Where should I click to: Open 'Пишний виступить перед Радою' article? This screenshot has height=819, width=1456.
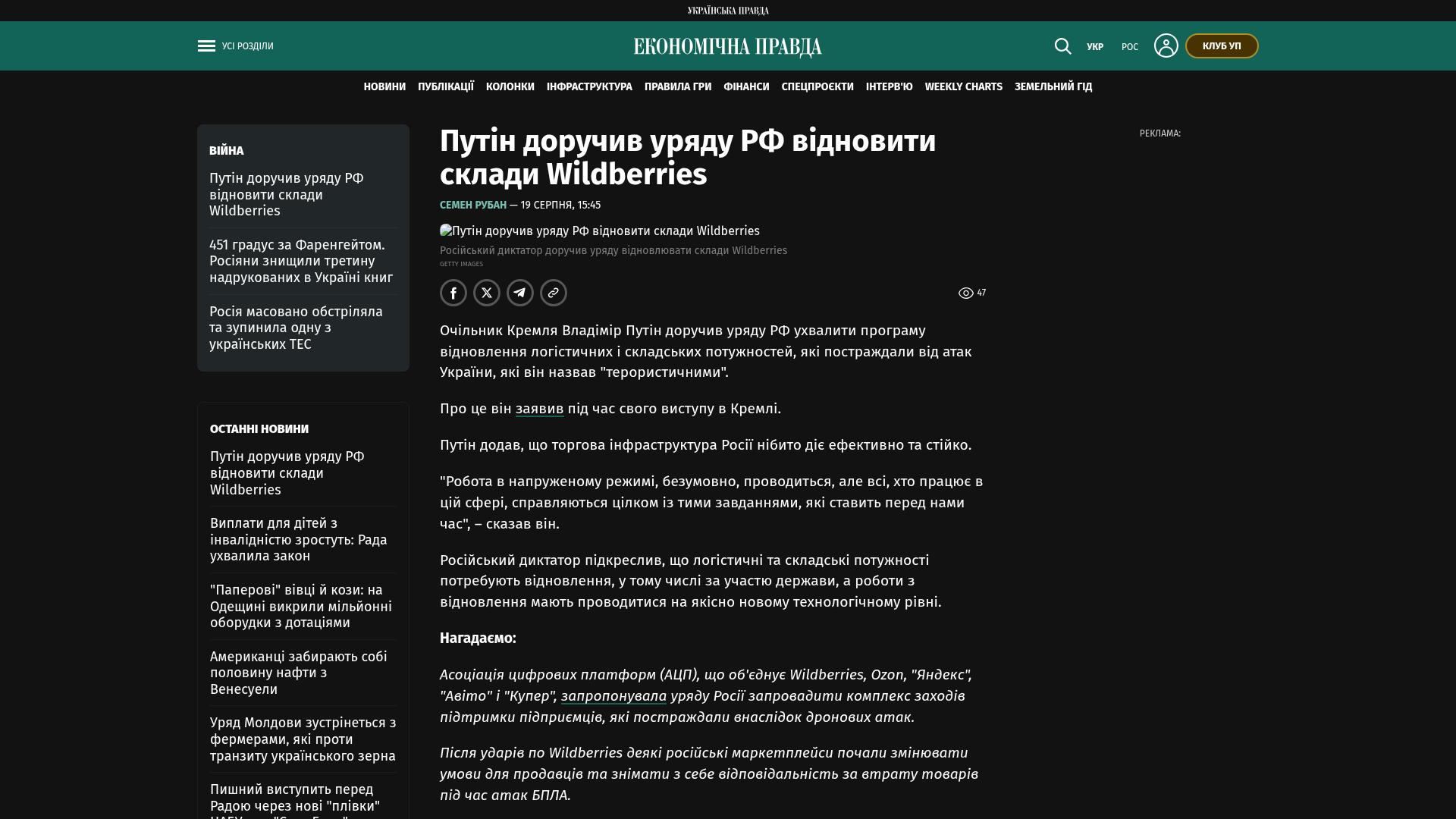295,801
